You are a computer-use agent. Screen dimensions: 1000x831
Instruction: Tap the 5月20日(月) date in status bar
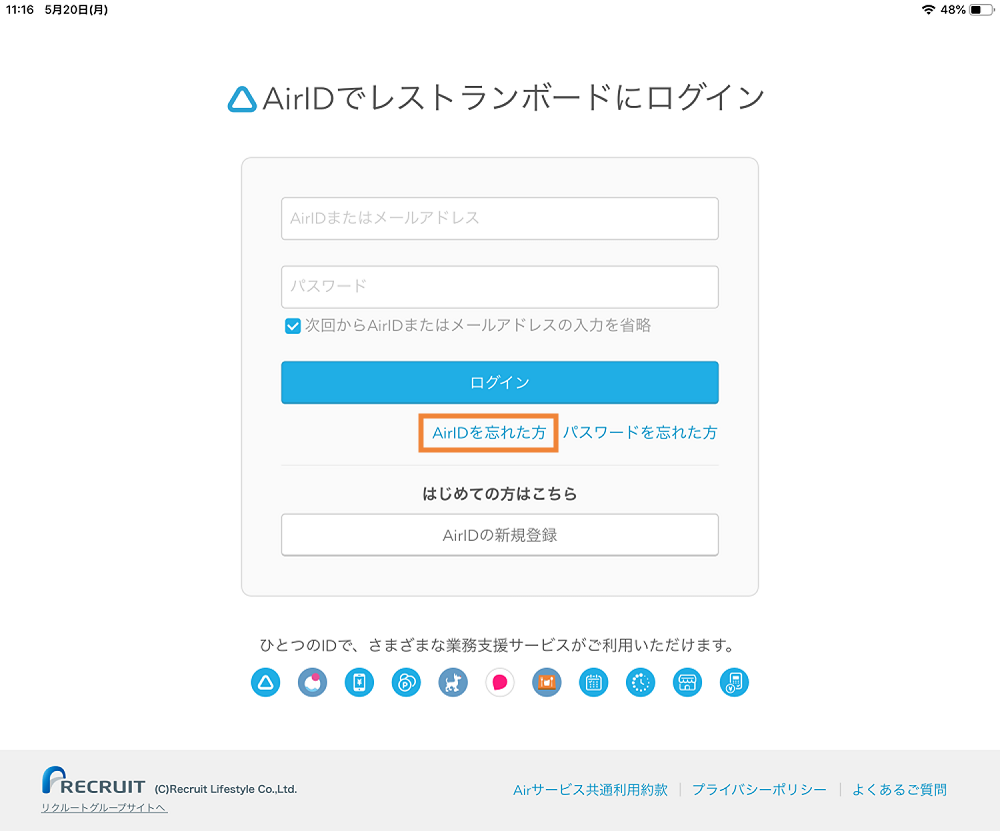click(76, 10)
